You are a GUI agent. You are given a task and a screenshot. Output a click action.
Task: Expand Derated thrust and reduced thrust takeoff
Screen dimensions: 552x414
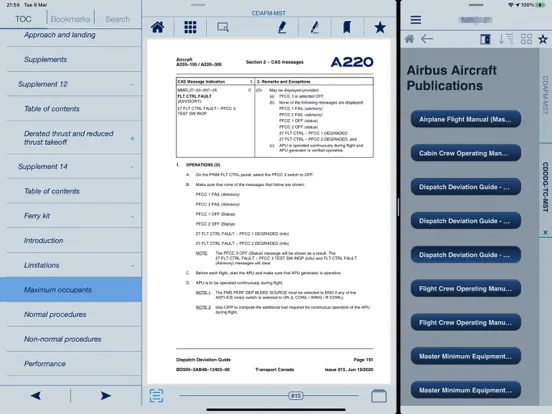tap(132, 138)
